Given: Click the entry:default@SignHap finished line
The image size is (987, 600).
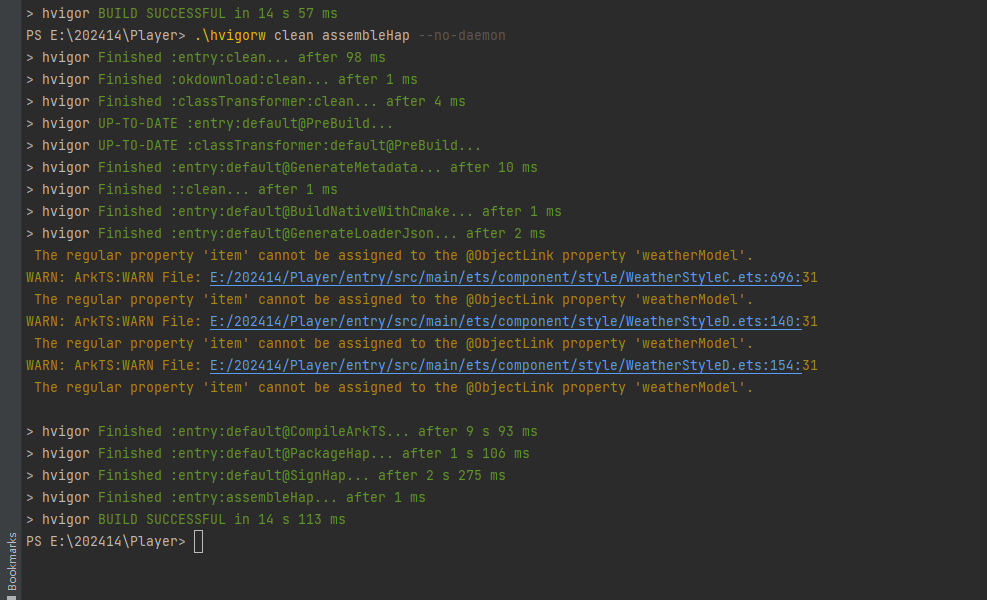Looking at the screenshot, I should point(266,476).
